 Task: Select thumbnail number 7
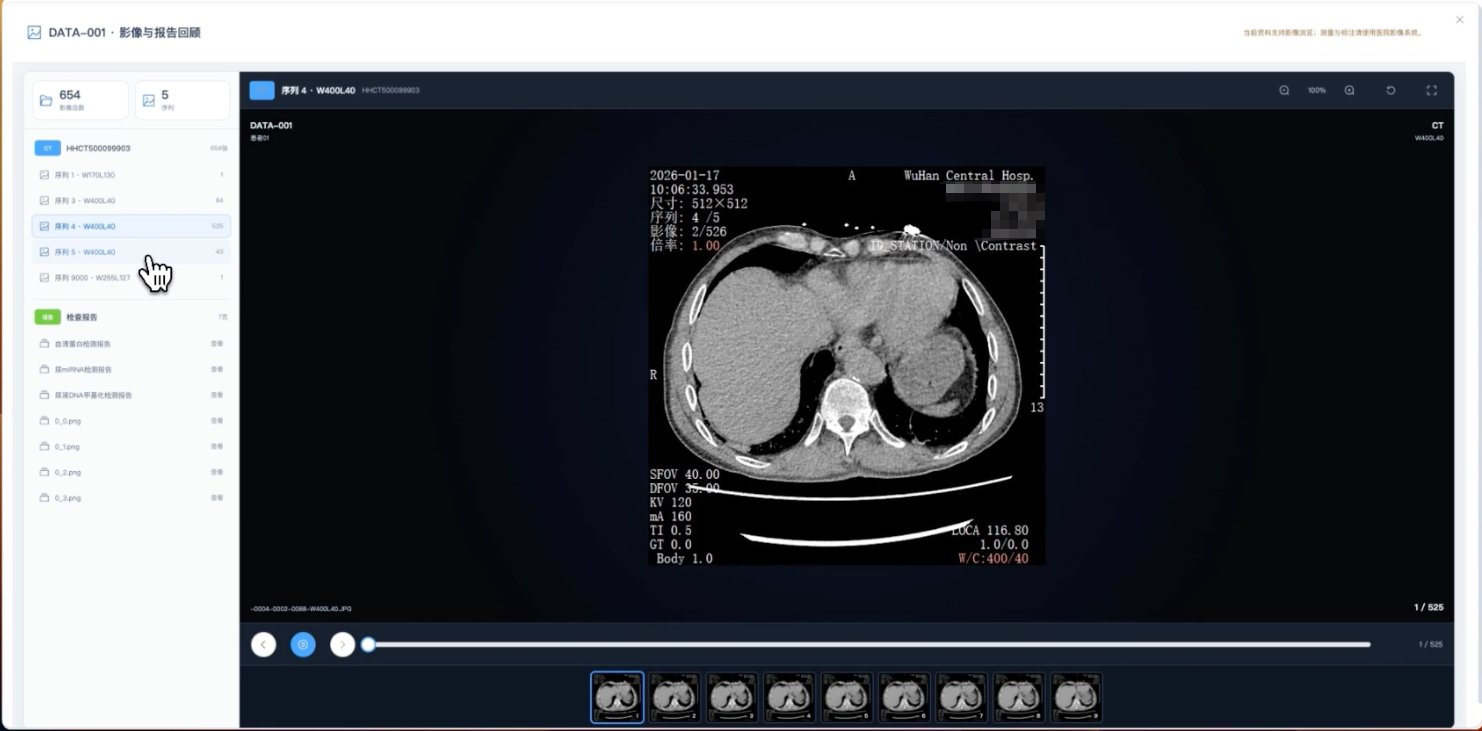(x=961, y=697)
